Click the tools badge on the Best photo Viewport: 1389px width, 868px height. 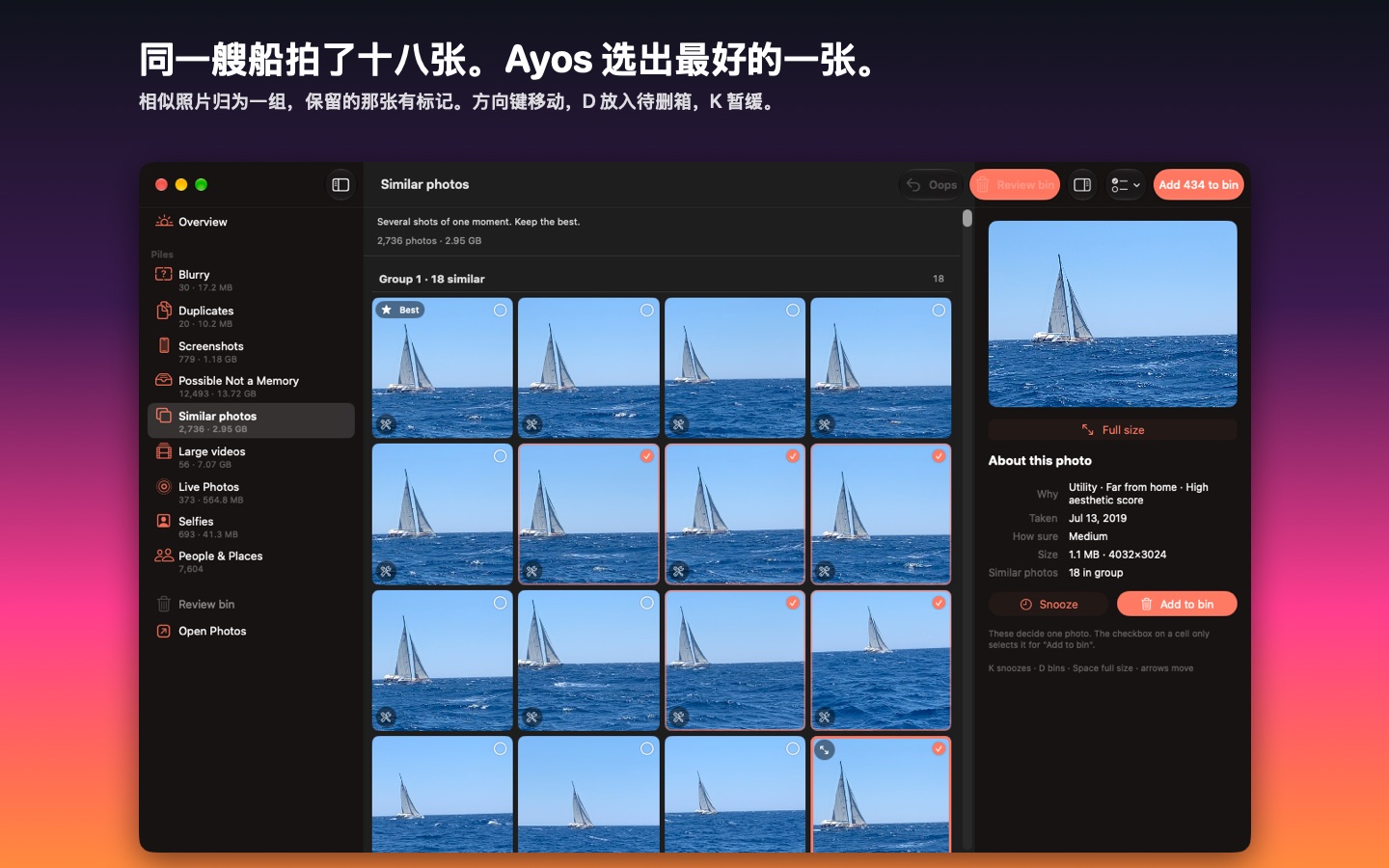386,424
